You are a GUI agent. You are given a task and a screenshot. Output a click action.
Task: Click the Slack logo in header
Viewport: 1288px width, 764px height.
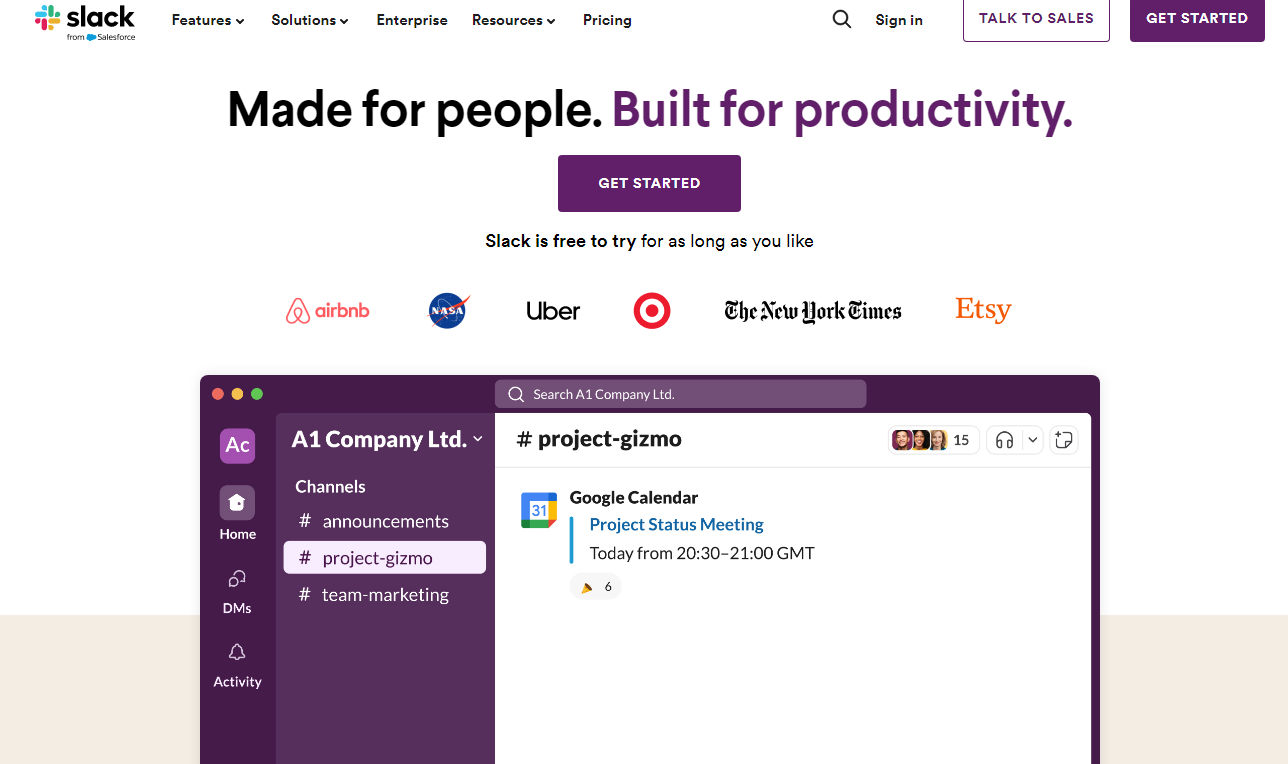(x=85, y=21)
